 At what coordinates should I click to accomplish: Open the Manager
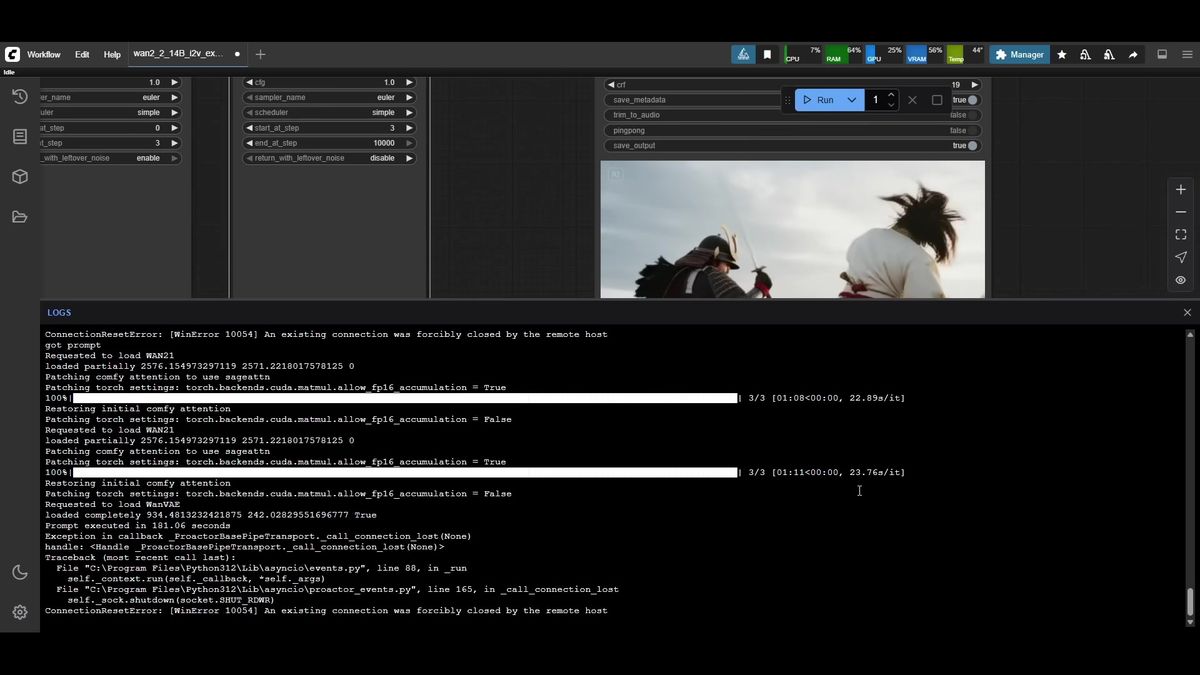tap(1019, 55)
